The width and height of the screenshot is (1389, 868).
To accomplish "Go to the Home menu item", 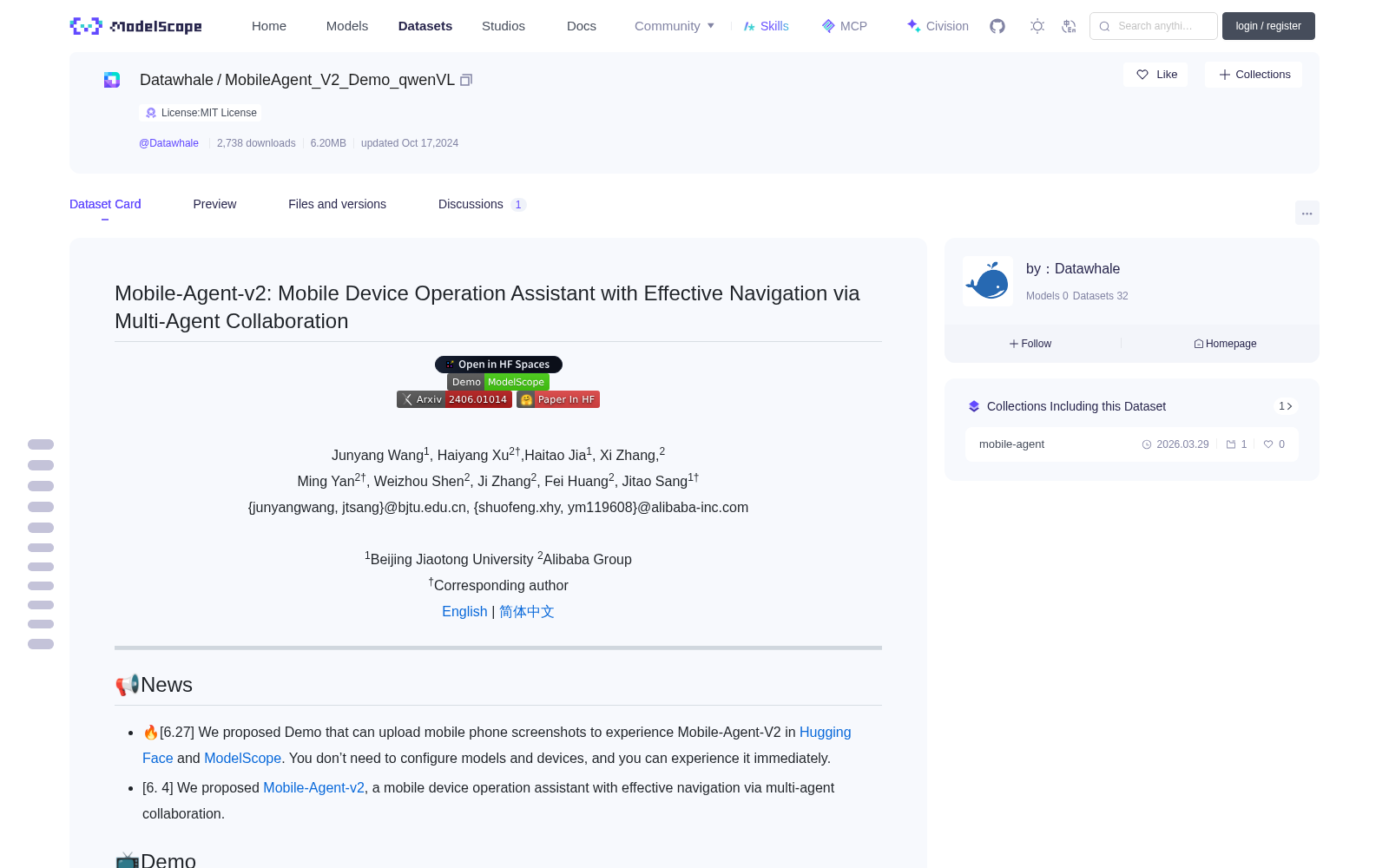I will point(269,26).
